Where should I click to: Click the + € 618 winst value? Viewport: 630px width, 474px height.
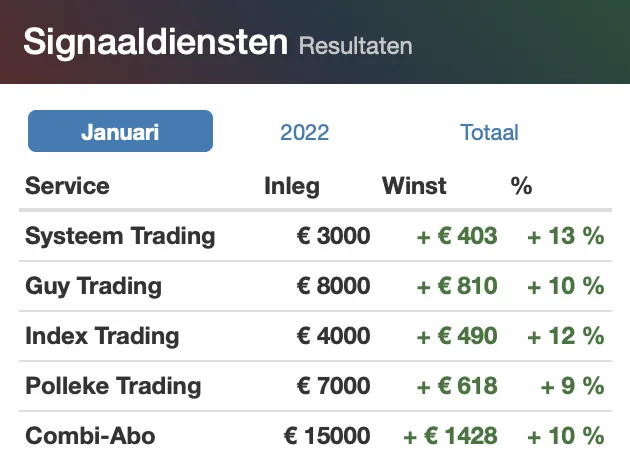(x=457, y=386)
